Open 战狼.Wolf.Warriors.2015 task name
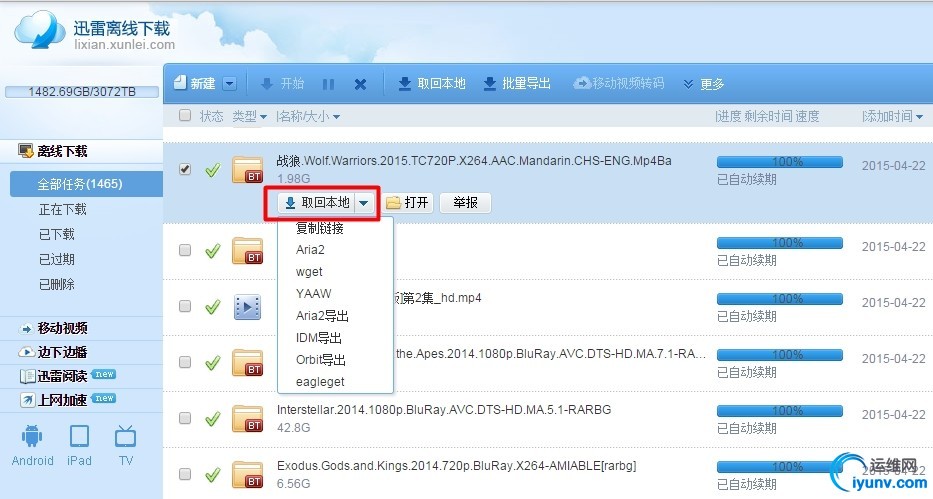Screen dimensions: 933x499 click(474, 161)
